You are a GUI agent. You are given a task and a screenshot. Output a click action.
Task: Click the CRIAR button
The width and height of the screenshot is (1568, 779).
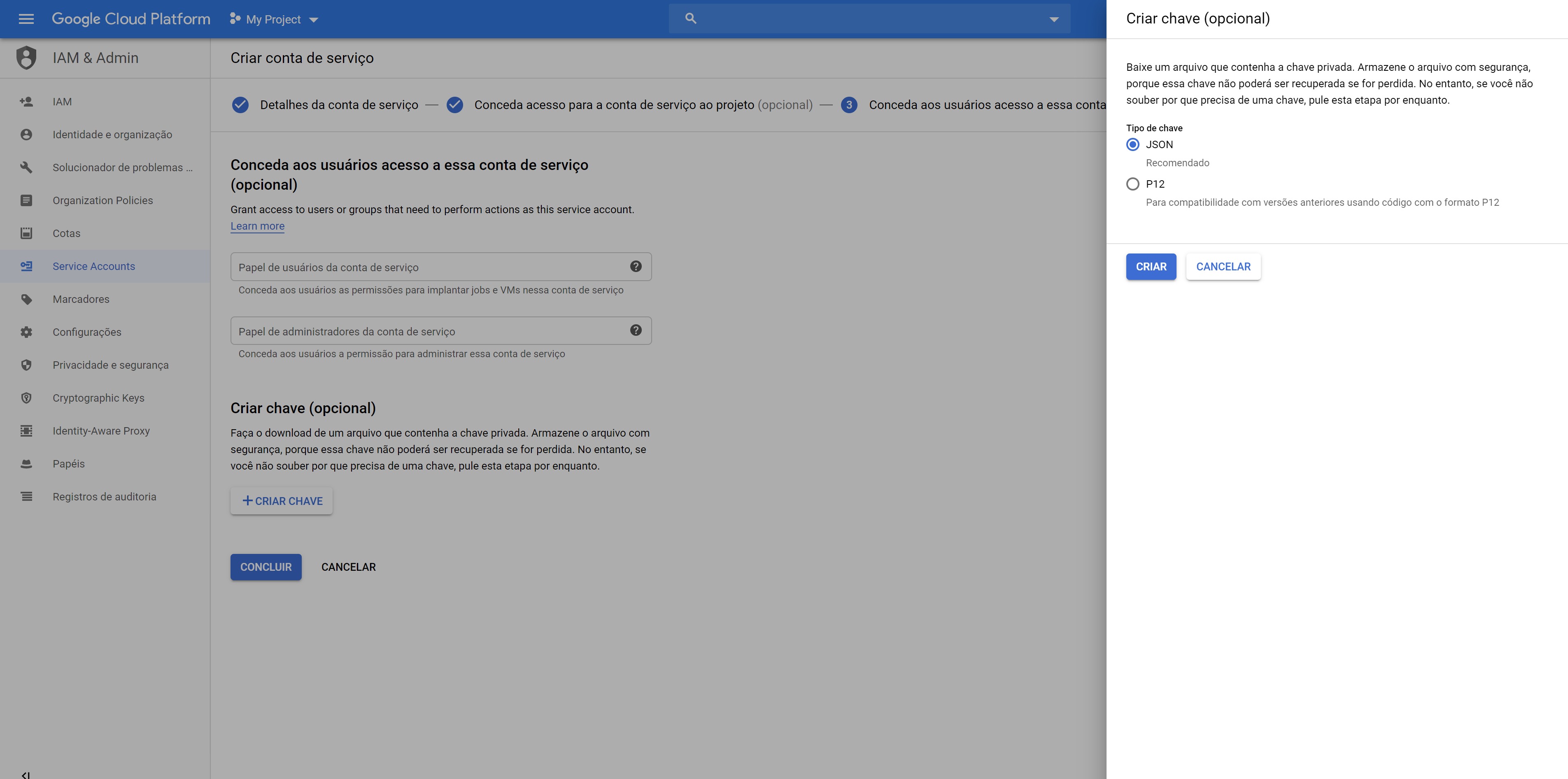tap(1151, 267)
